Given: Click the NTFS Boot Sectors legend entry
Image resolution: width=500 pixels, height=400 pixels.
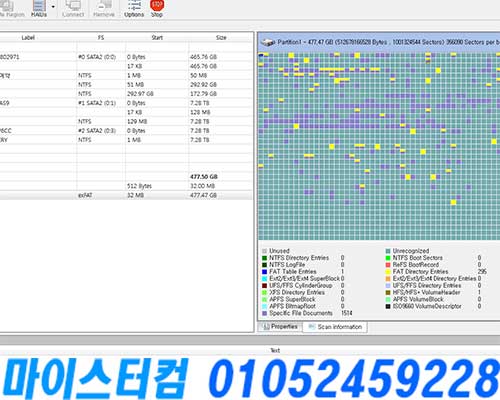Looking at the screenshot, I should click(418, 258).
